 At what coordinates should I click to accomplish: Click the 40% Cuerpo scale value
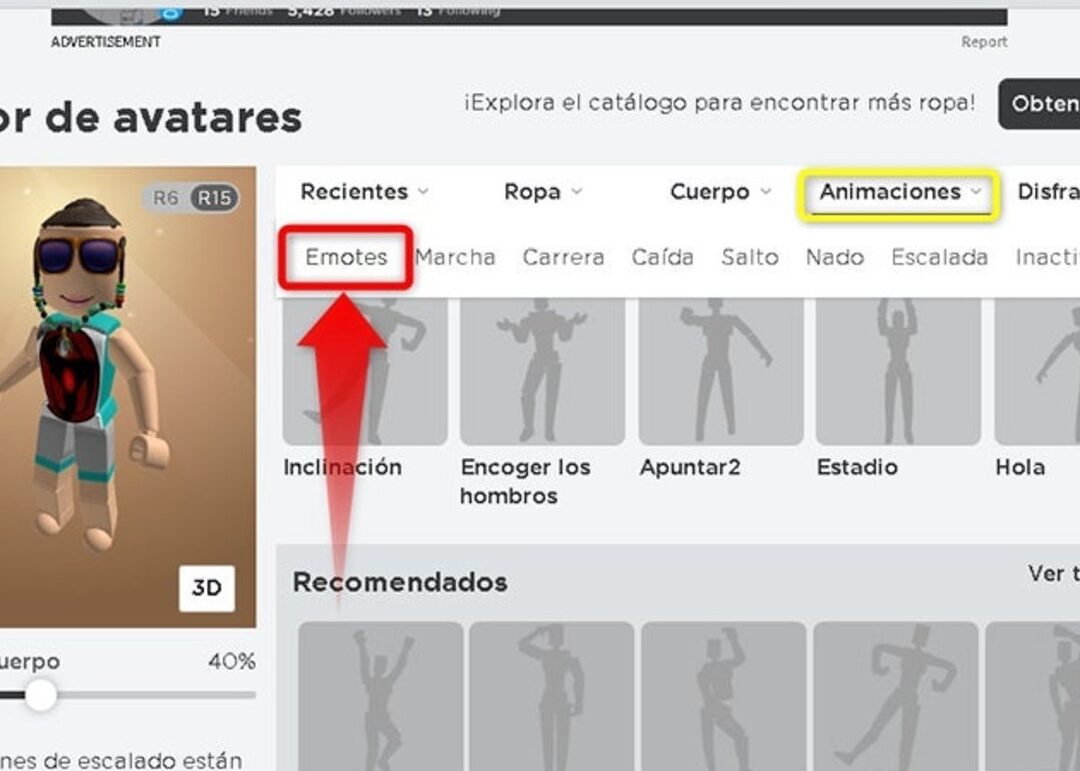click(x=232, y=661)
